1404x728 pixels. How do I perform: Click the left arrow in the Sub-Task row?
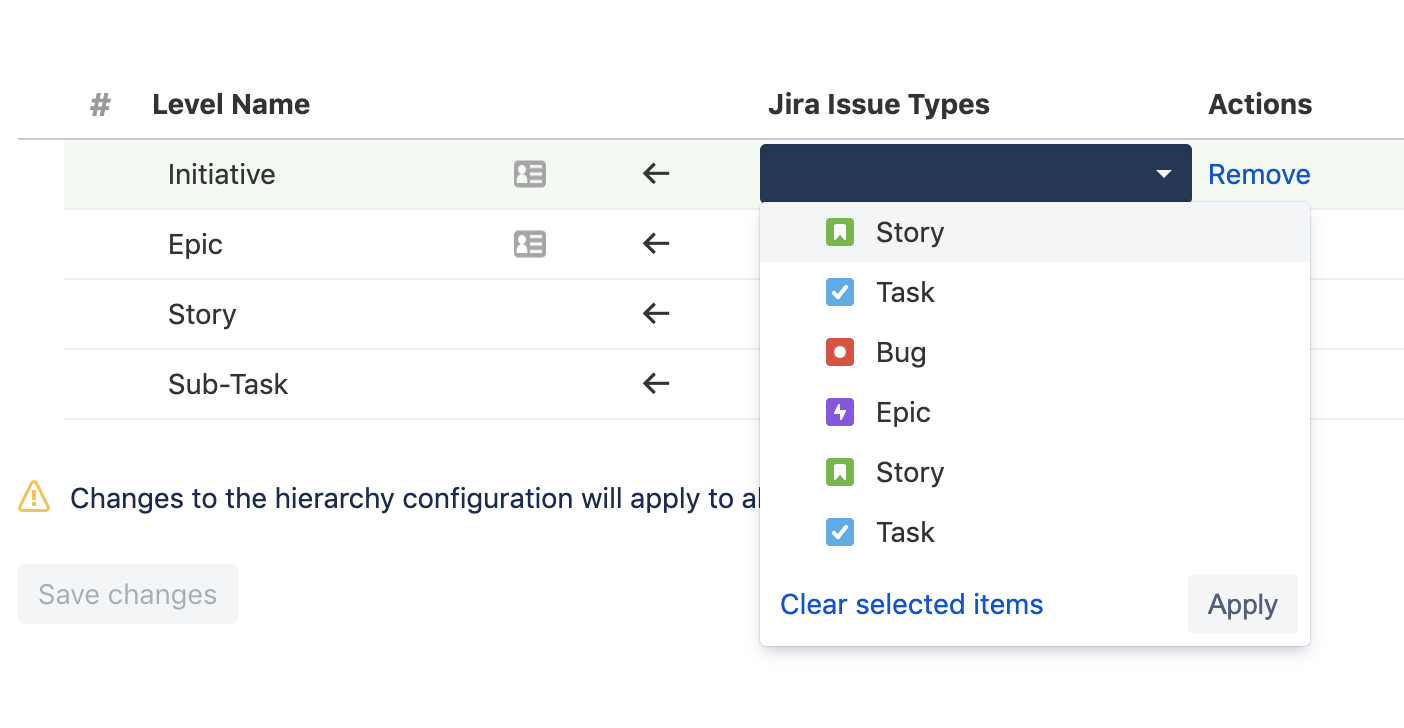[656, 384]
